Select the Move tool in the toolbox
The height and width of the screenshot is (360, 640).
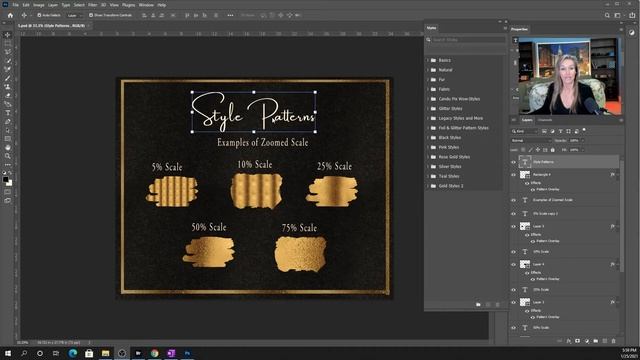click(x=7, y=35)
